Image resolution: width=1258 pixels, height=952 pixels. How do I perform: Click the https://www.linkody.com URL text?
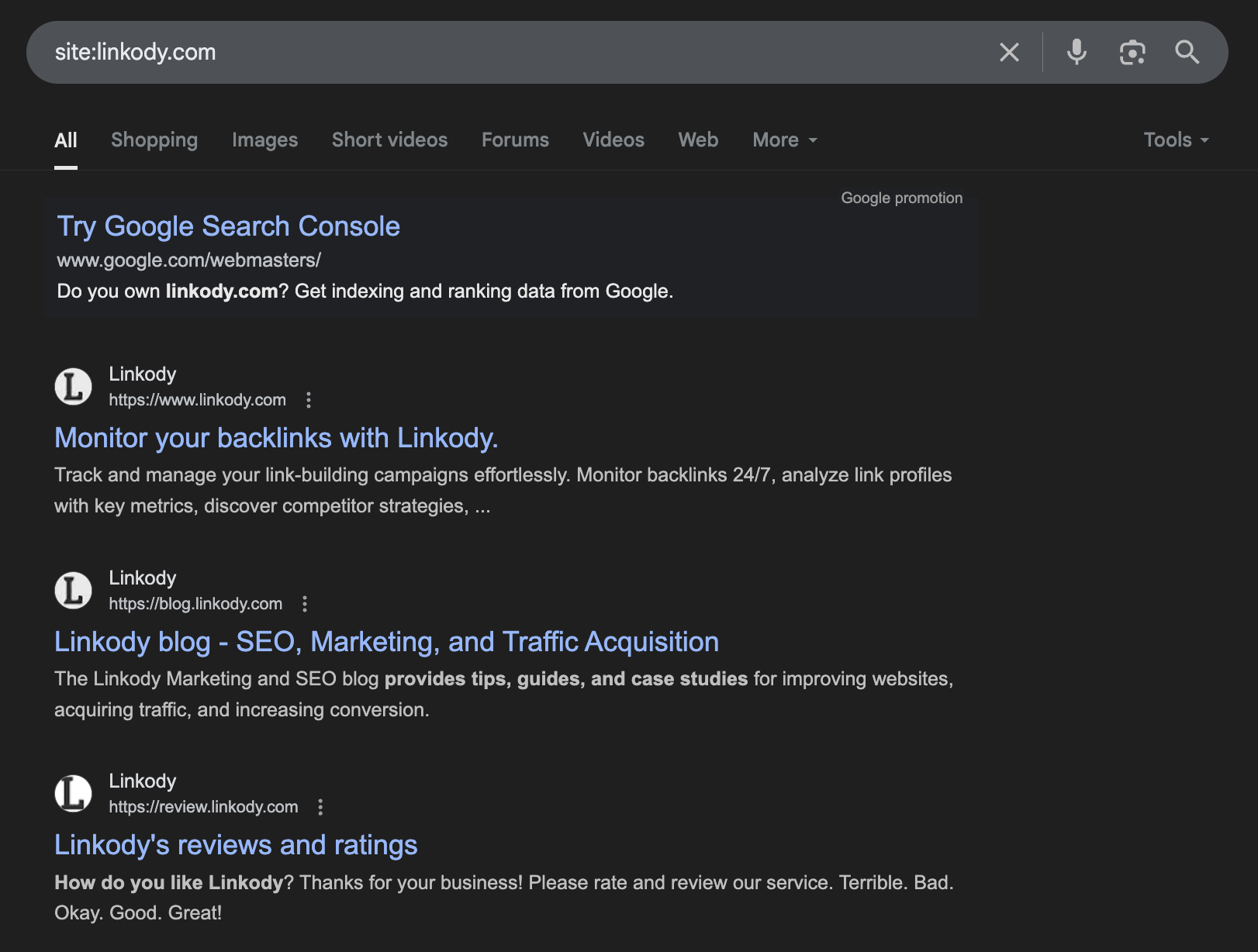tap(198, 400)
